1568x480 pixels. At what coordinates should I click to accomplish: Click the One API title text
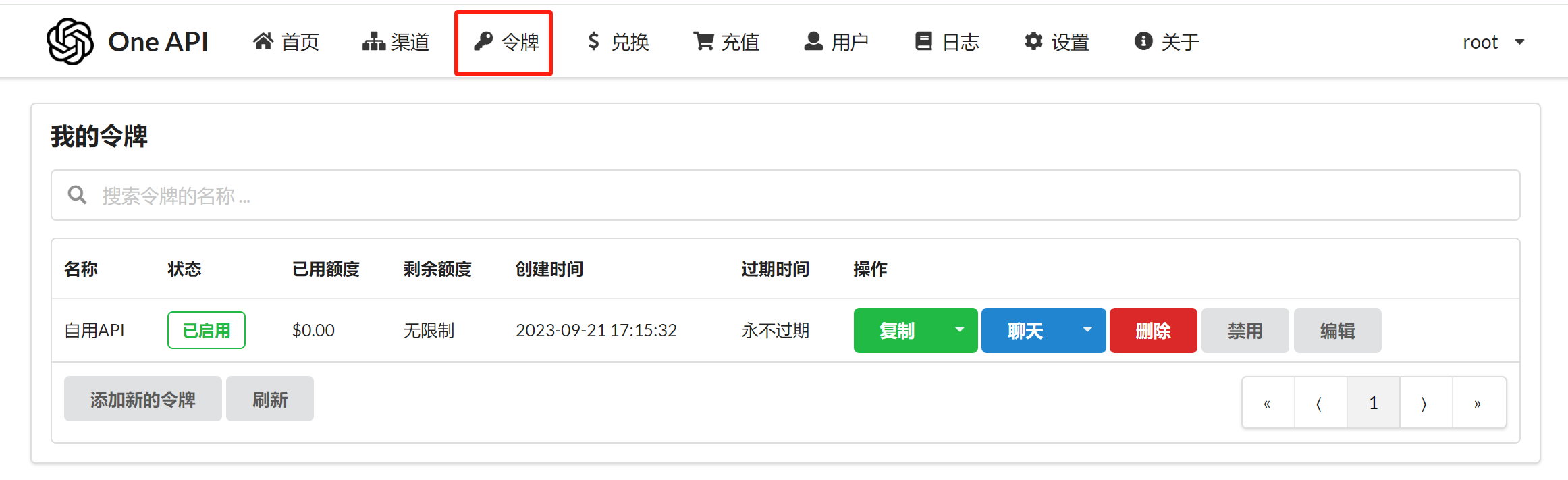158,42
